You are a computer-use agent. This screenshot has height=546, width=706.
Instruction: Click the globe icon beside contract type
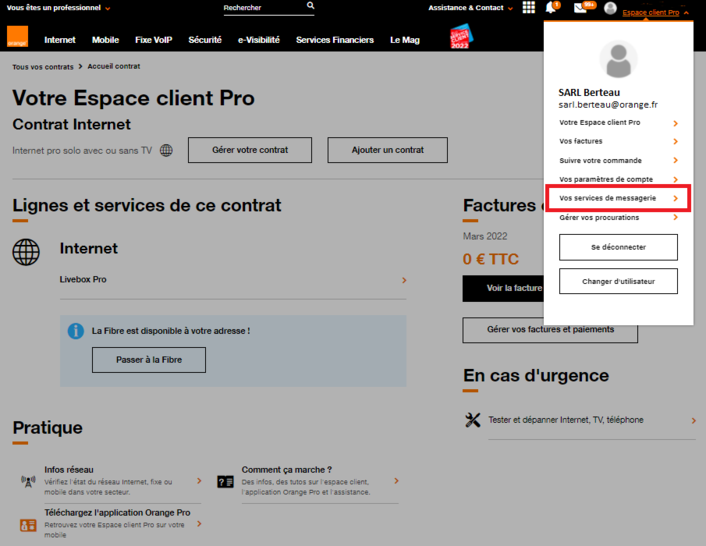166,150
